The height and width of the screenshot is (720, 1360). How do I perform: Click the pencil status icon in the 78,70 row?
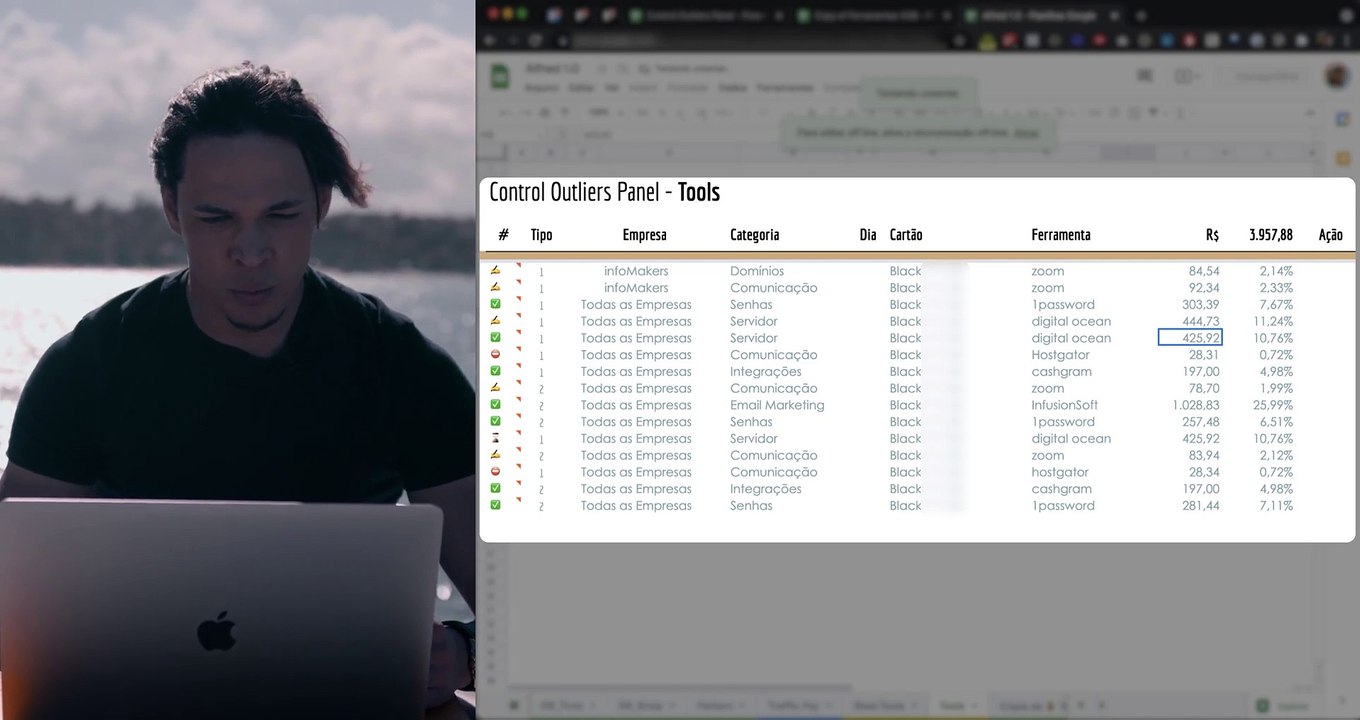click(x=495, y=388)
